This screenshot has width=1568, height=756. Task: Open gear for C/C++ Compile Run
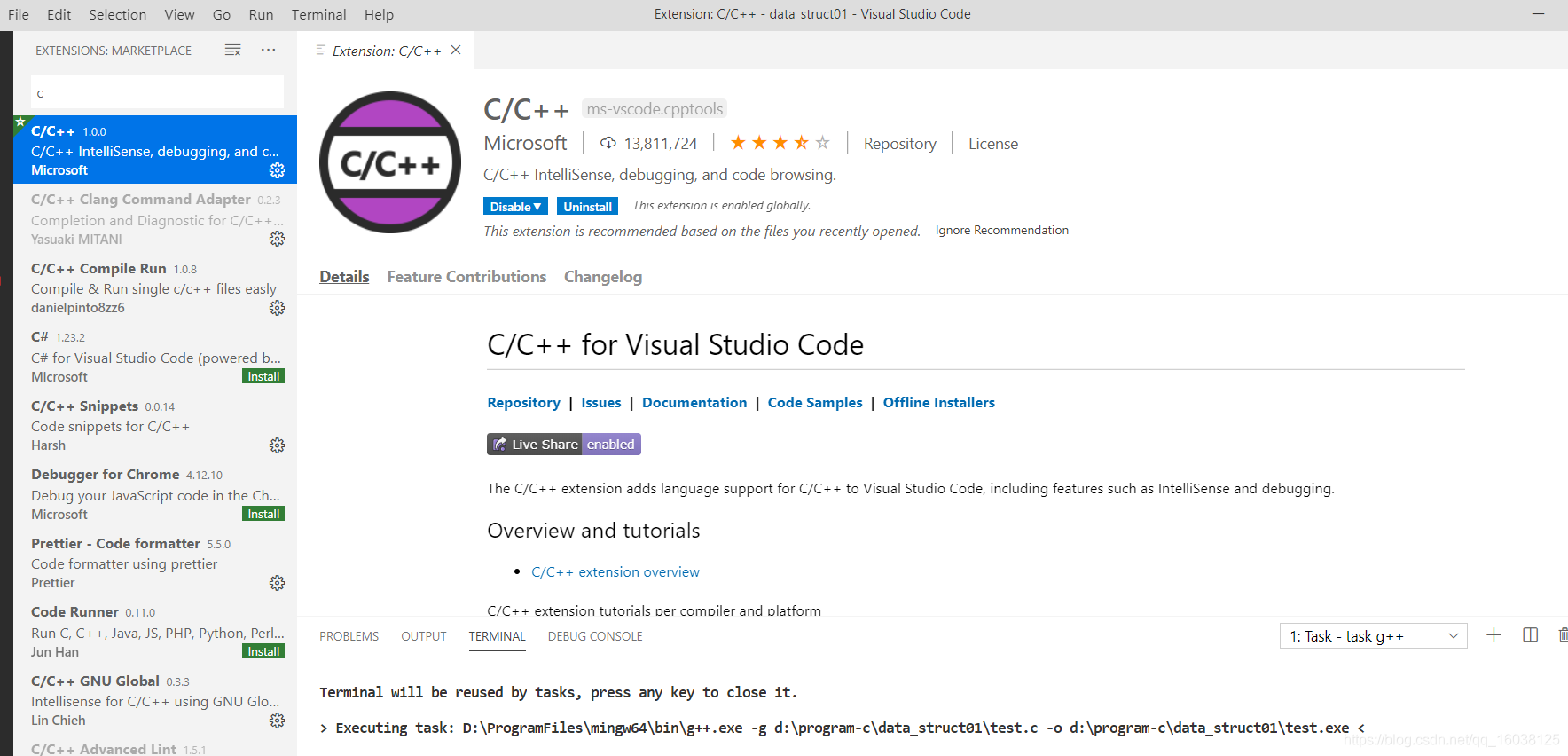tap(277, 308)
